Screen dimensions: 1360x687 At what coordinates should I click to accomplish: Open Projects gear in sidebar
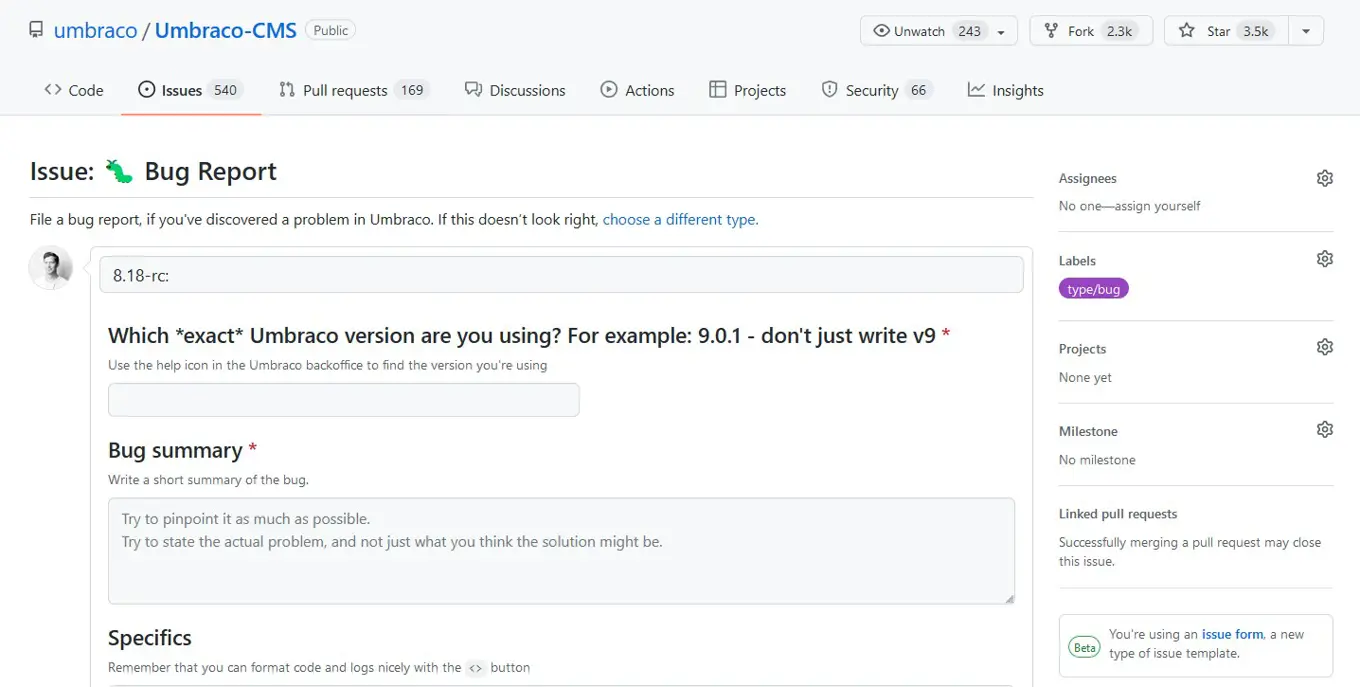coord(1324,347)
